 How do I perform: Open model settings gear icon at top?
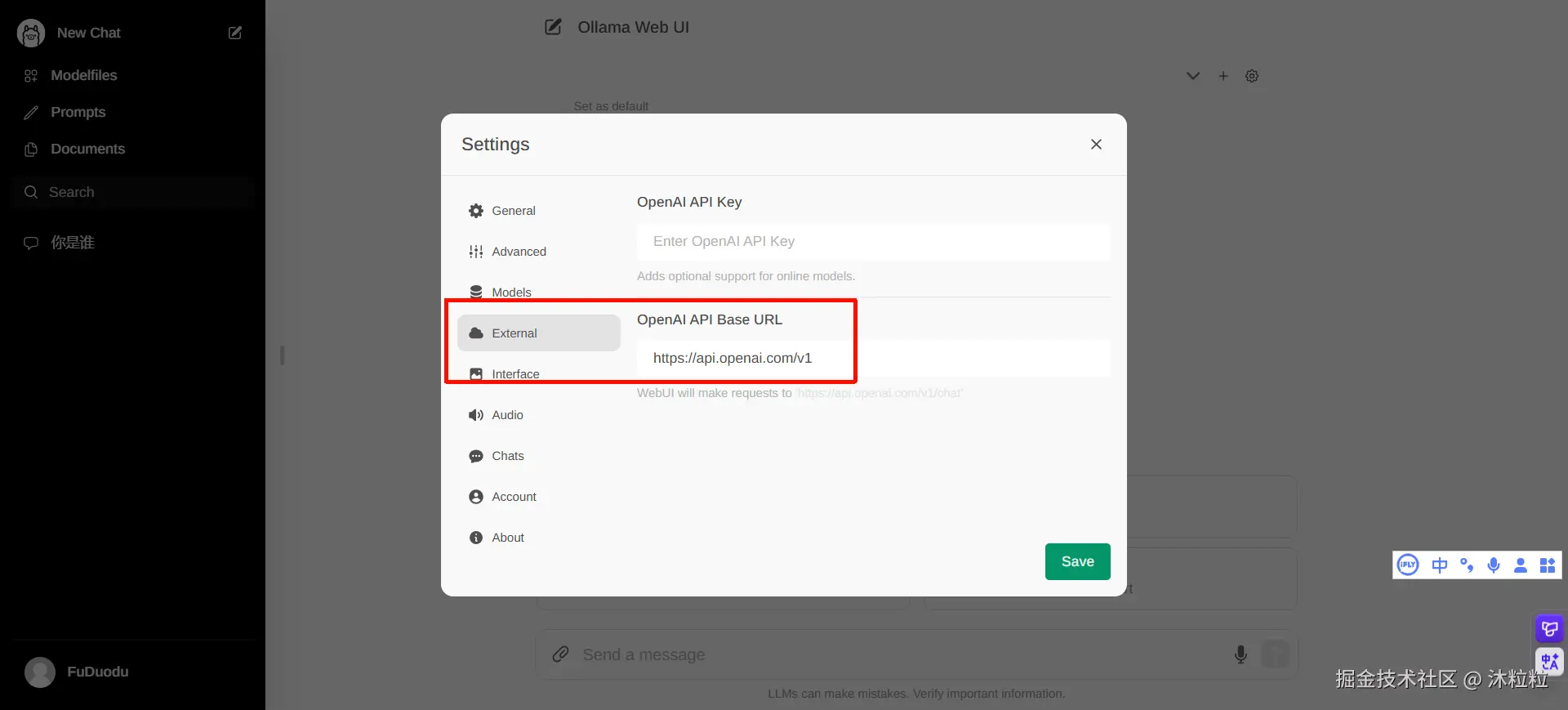pos(1252,76)
